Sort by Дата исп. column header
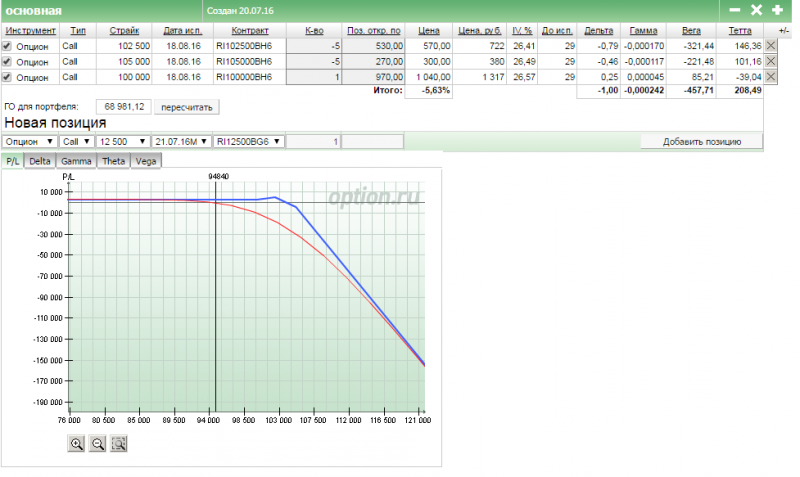 [x=183, y=31]
